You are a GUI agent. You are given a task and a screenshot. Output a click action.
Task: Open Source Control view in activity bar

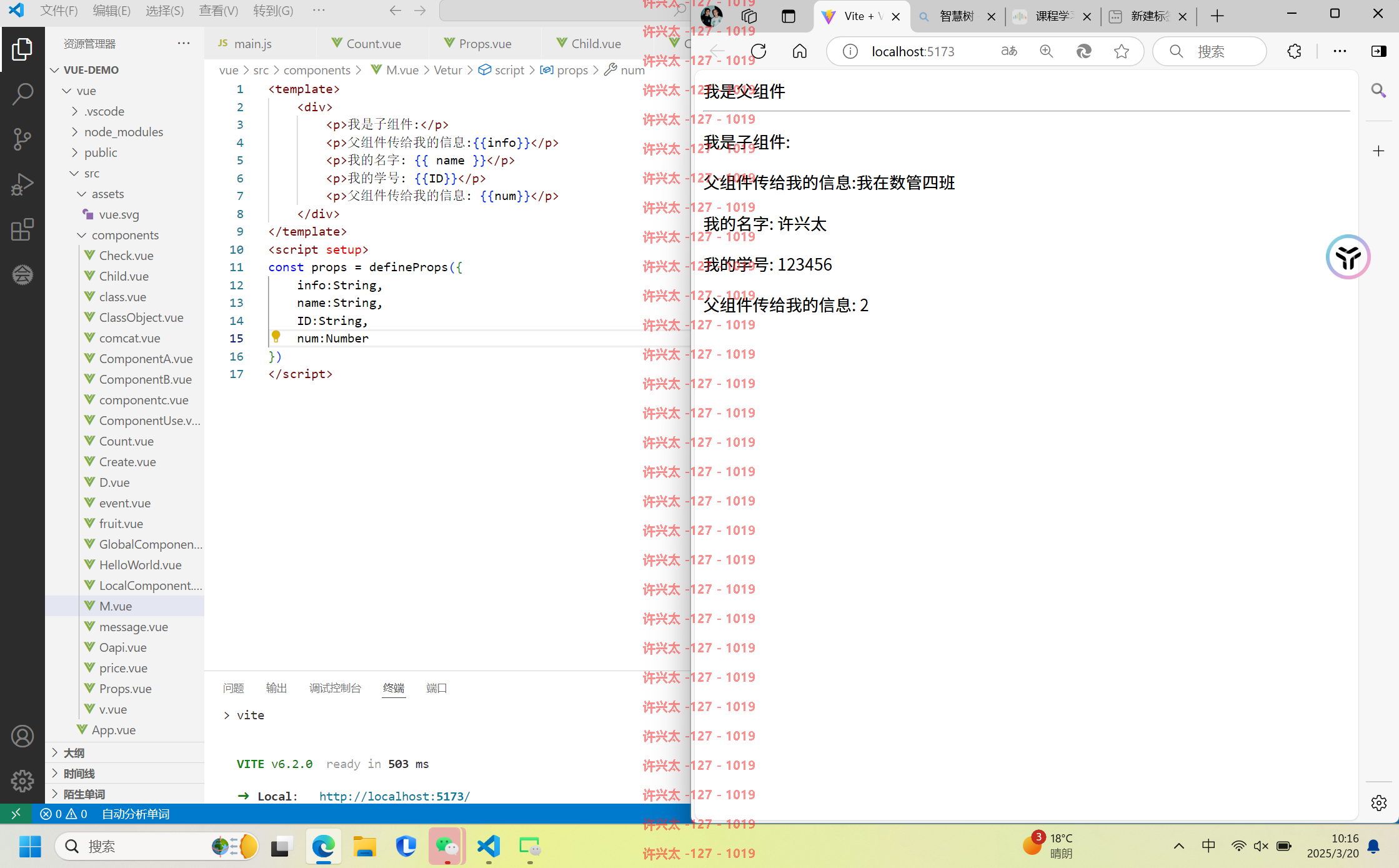tap(22, 139)
